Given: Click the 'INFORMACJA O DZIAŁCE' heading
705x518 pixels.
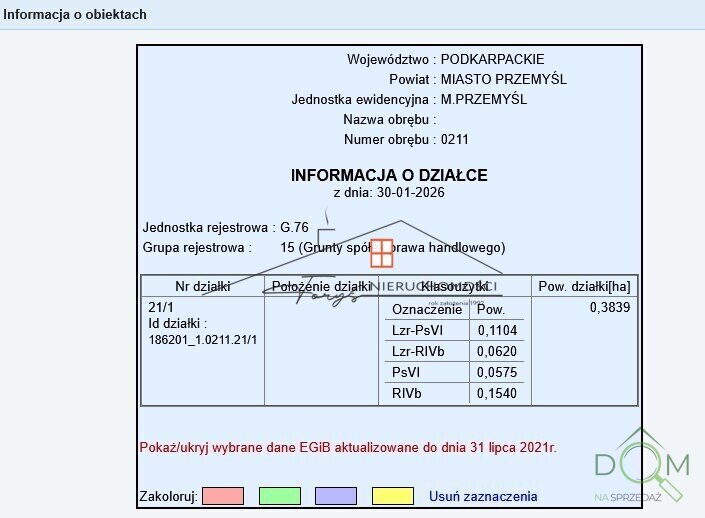Looking at the screenshot, I should pyautogui.click(x=389, y=175).
